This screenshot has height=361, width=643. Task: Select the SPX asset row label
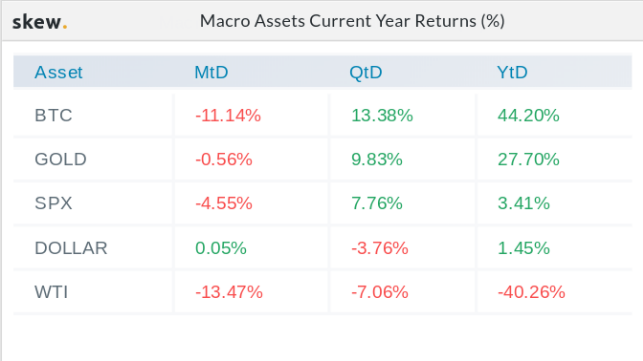(x=53, y=203)
